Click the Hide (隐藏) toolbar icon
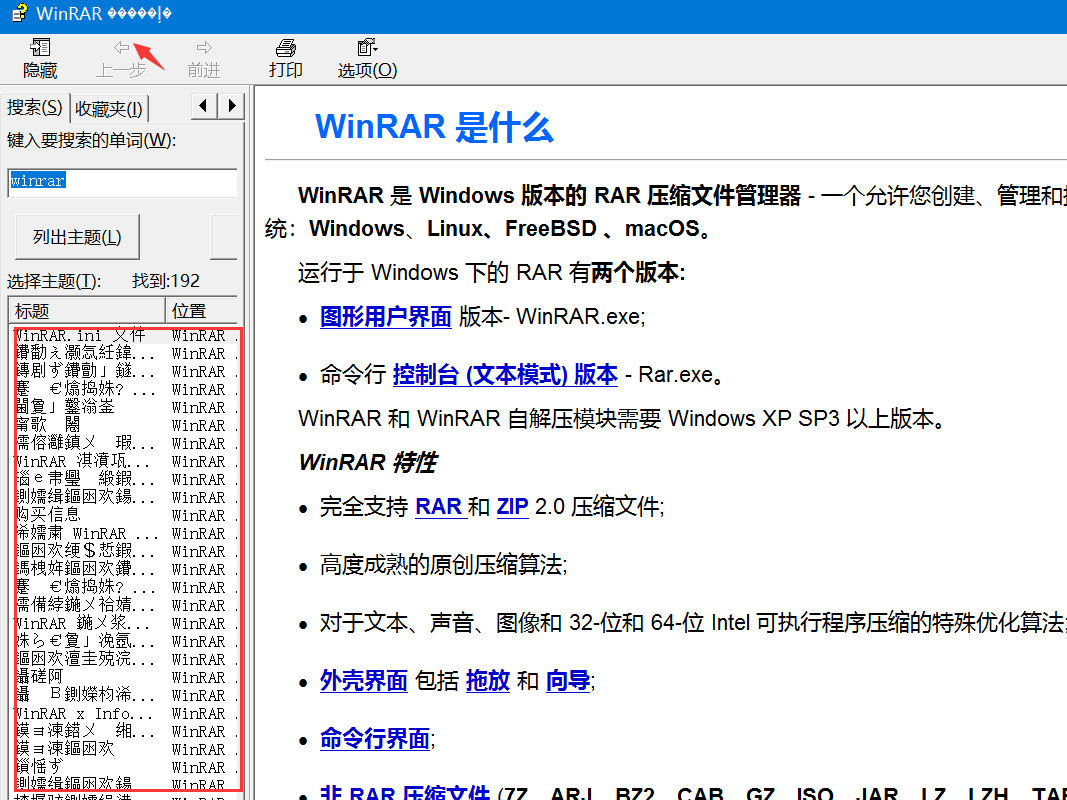Screen dimensions: 1067x800 [40, 58]
